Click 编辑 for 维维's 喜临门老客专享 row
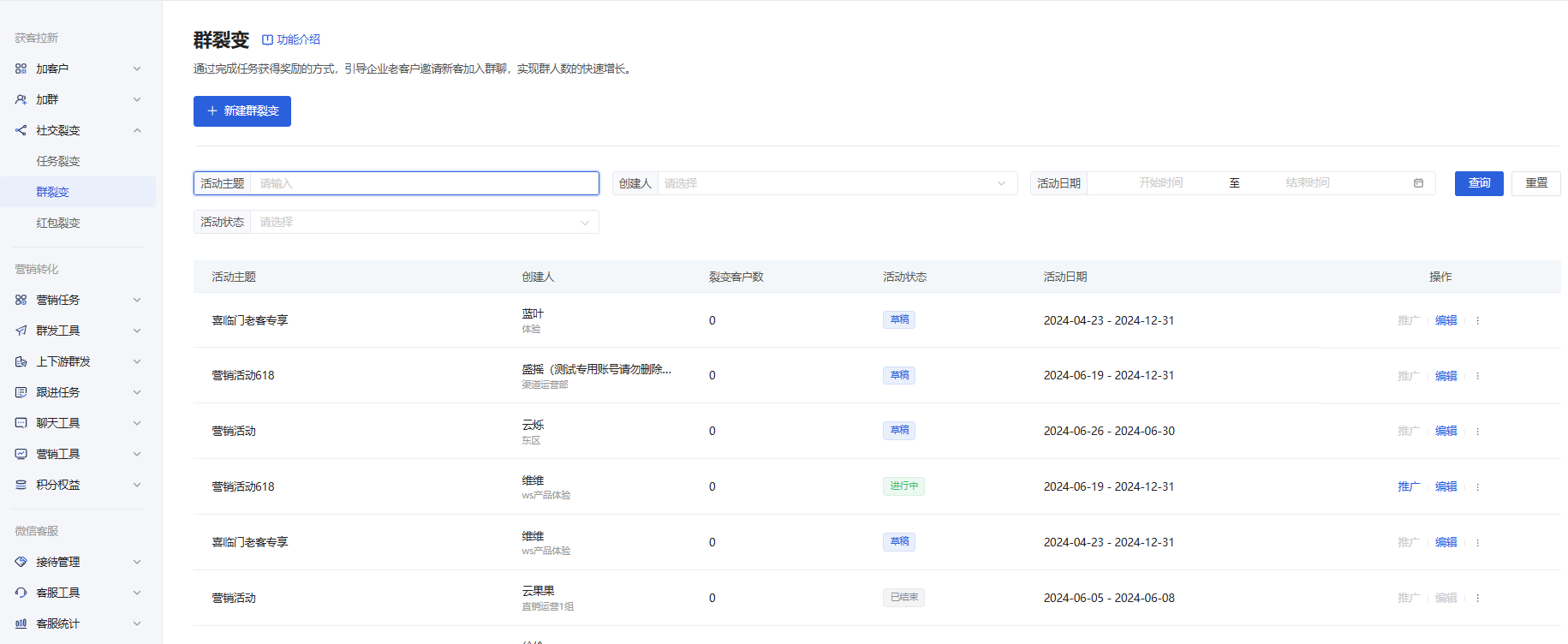The width and height of the screenshot is (1568, 644). 1446,542
